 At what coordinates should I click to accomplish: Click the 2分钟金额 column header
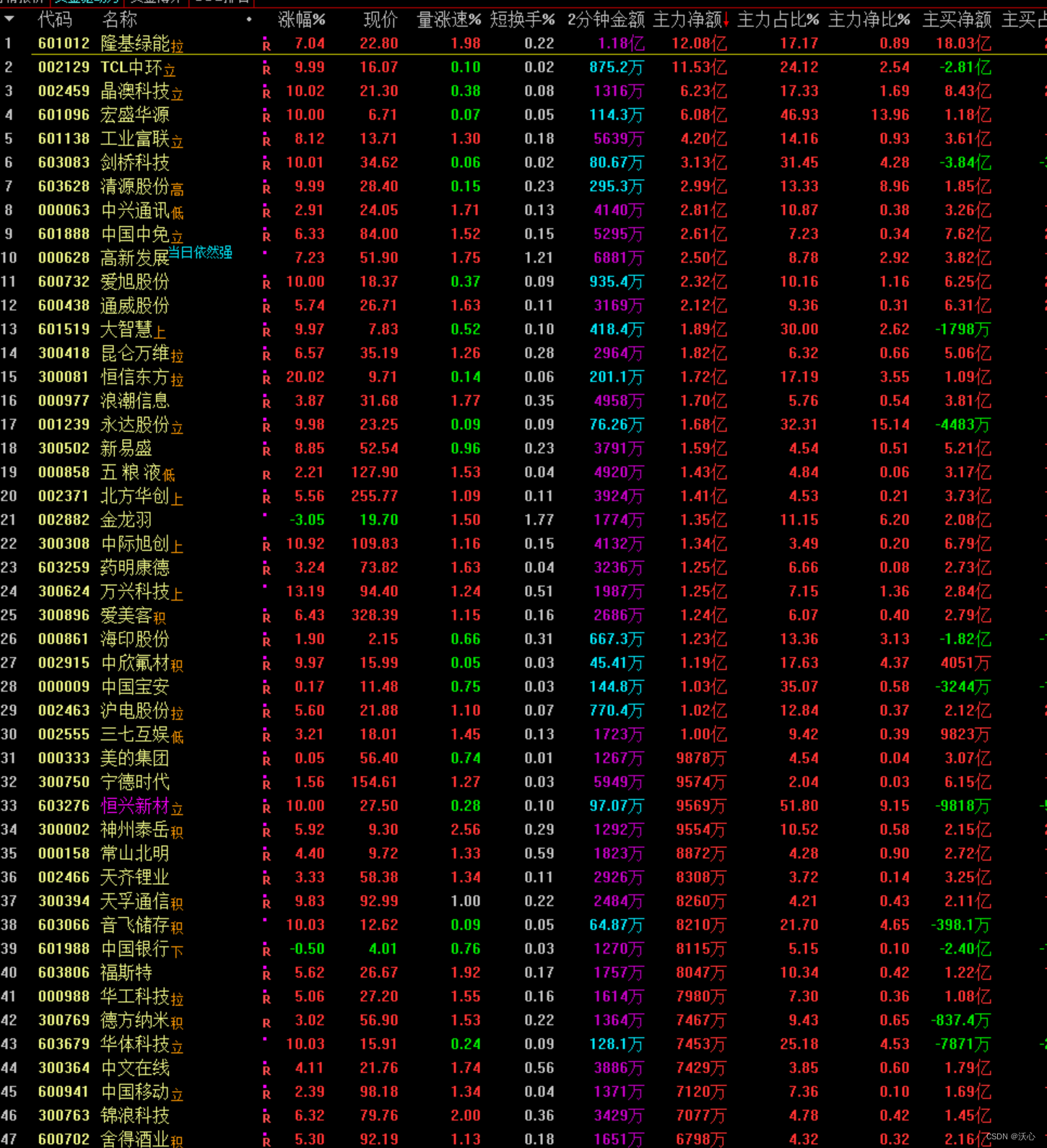point(606,19)
